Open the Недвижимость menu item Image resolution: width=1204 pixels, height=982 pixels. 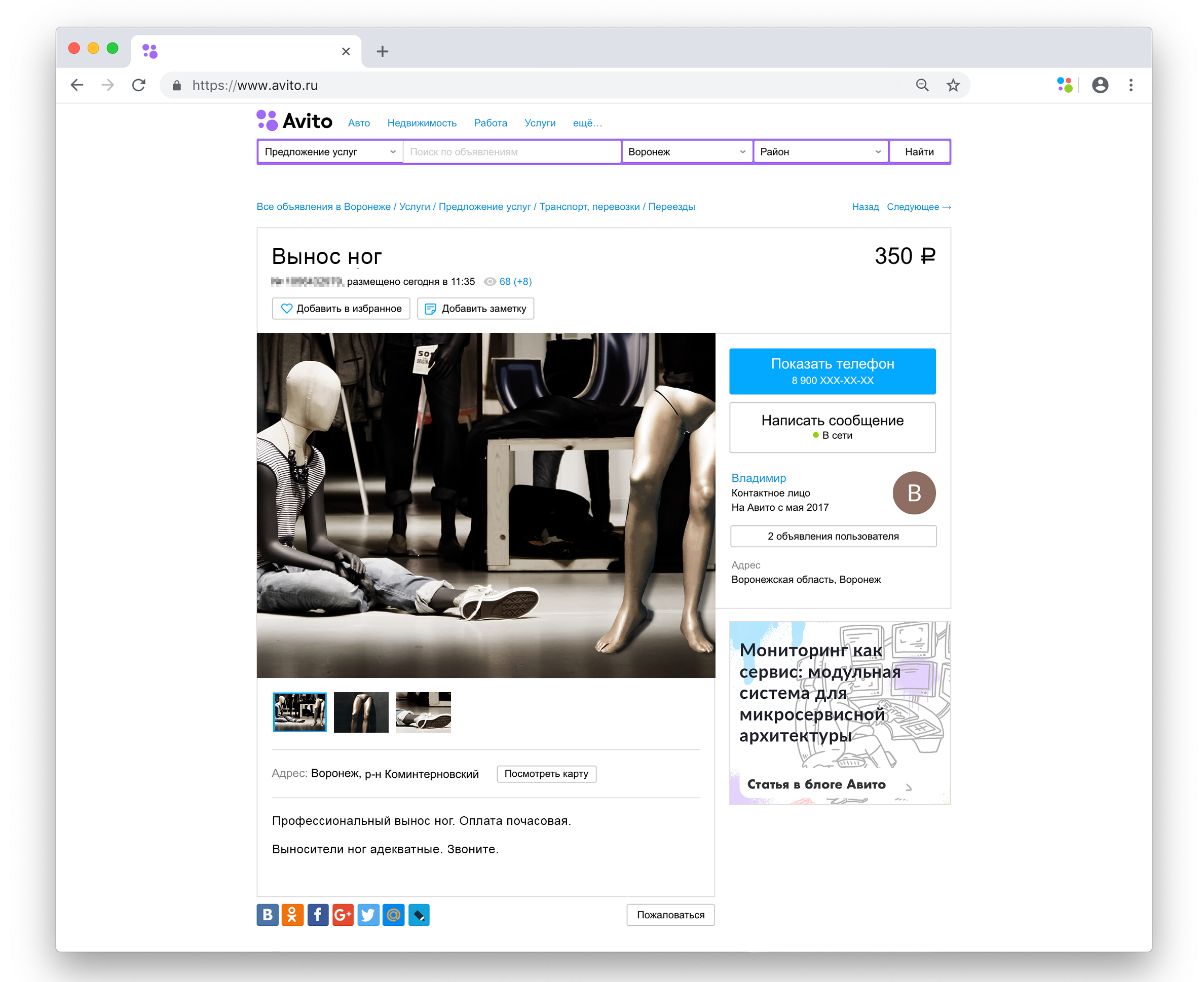422,123
